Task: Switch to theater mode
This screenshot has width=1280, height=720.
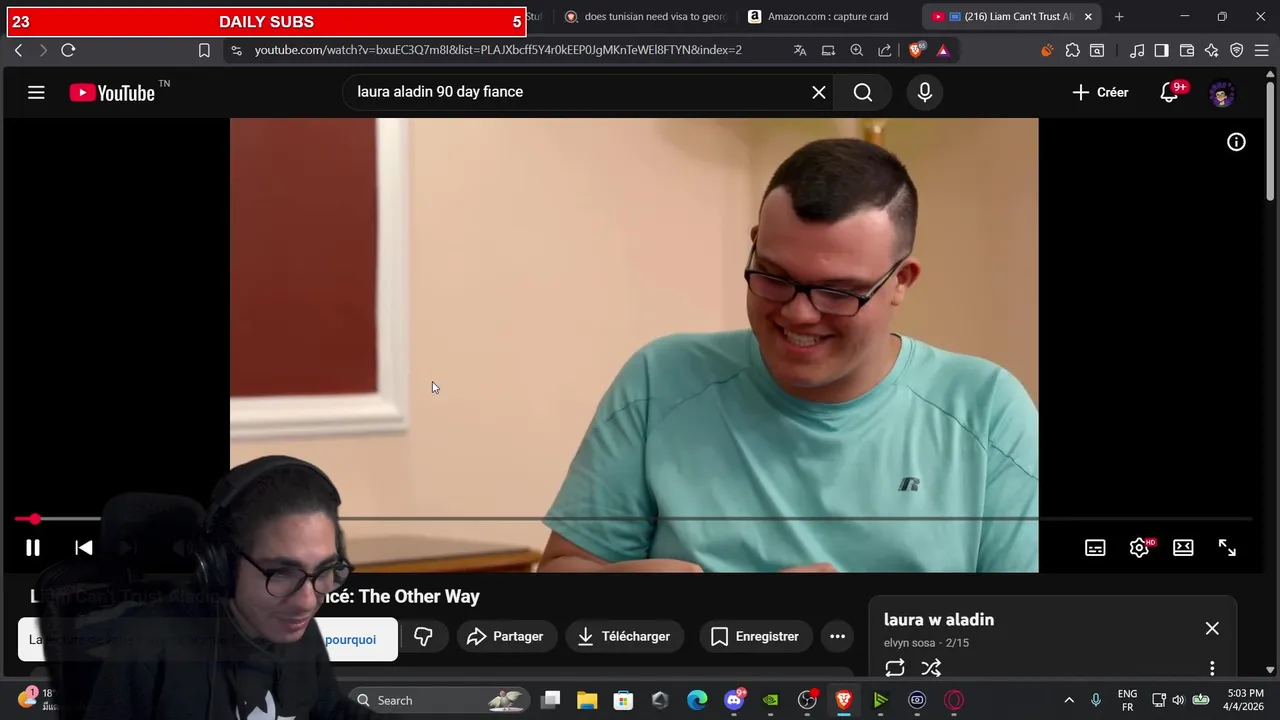Action: click(1183, 548)
